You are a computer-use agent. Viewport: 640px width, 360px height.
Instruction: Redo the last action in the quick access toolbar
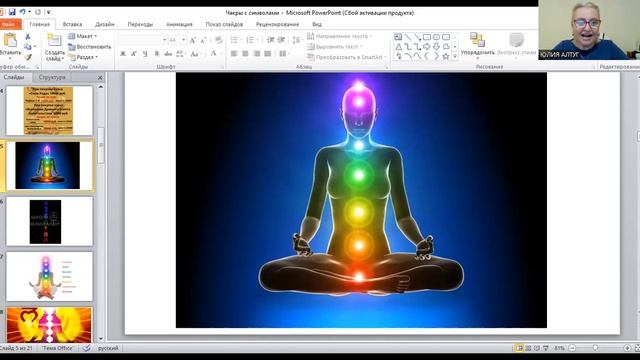(x=38, y=12)
